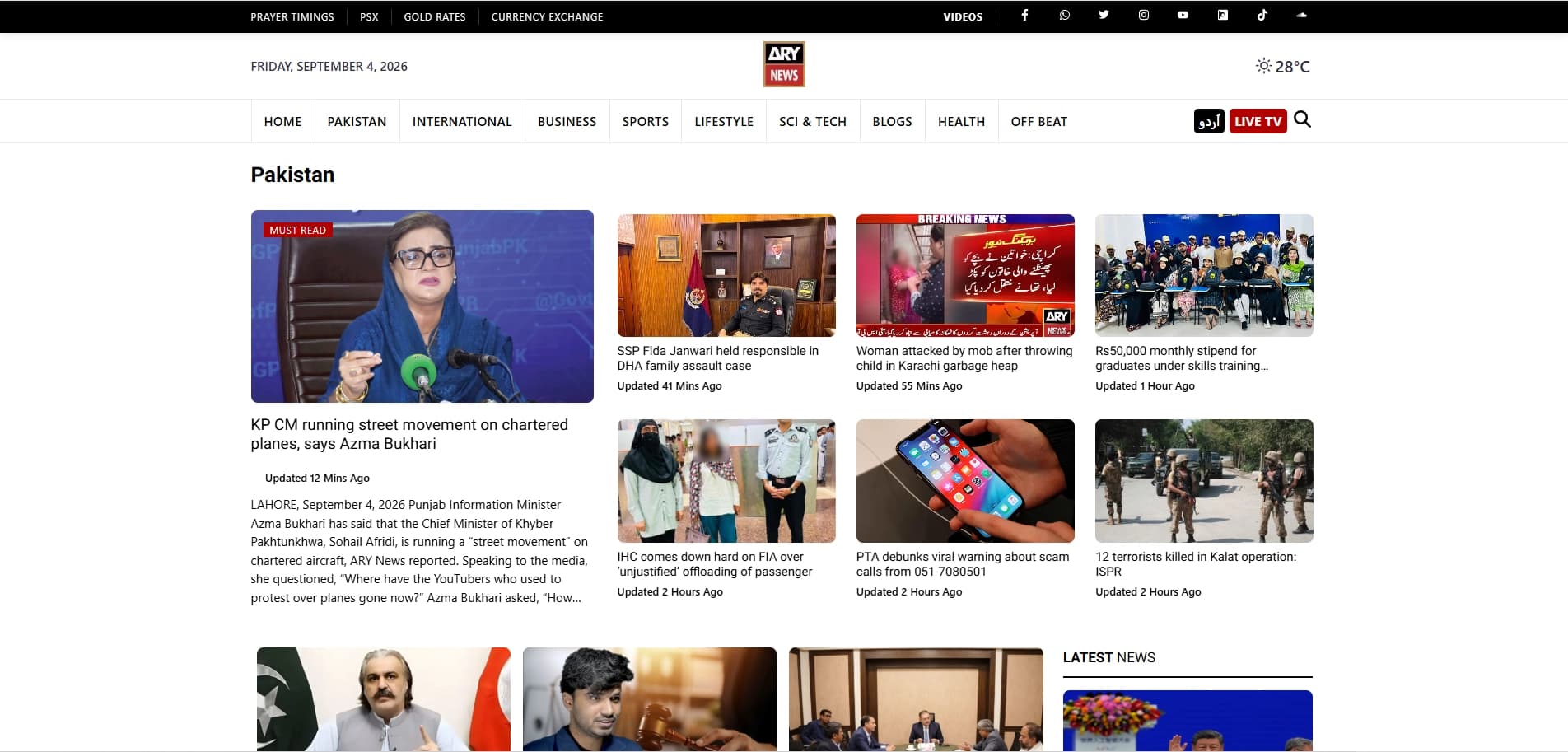Open the SoundCloud cloud icon
The image size is (1568, 752).
1301,16
